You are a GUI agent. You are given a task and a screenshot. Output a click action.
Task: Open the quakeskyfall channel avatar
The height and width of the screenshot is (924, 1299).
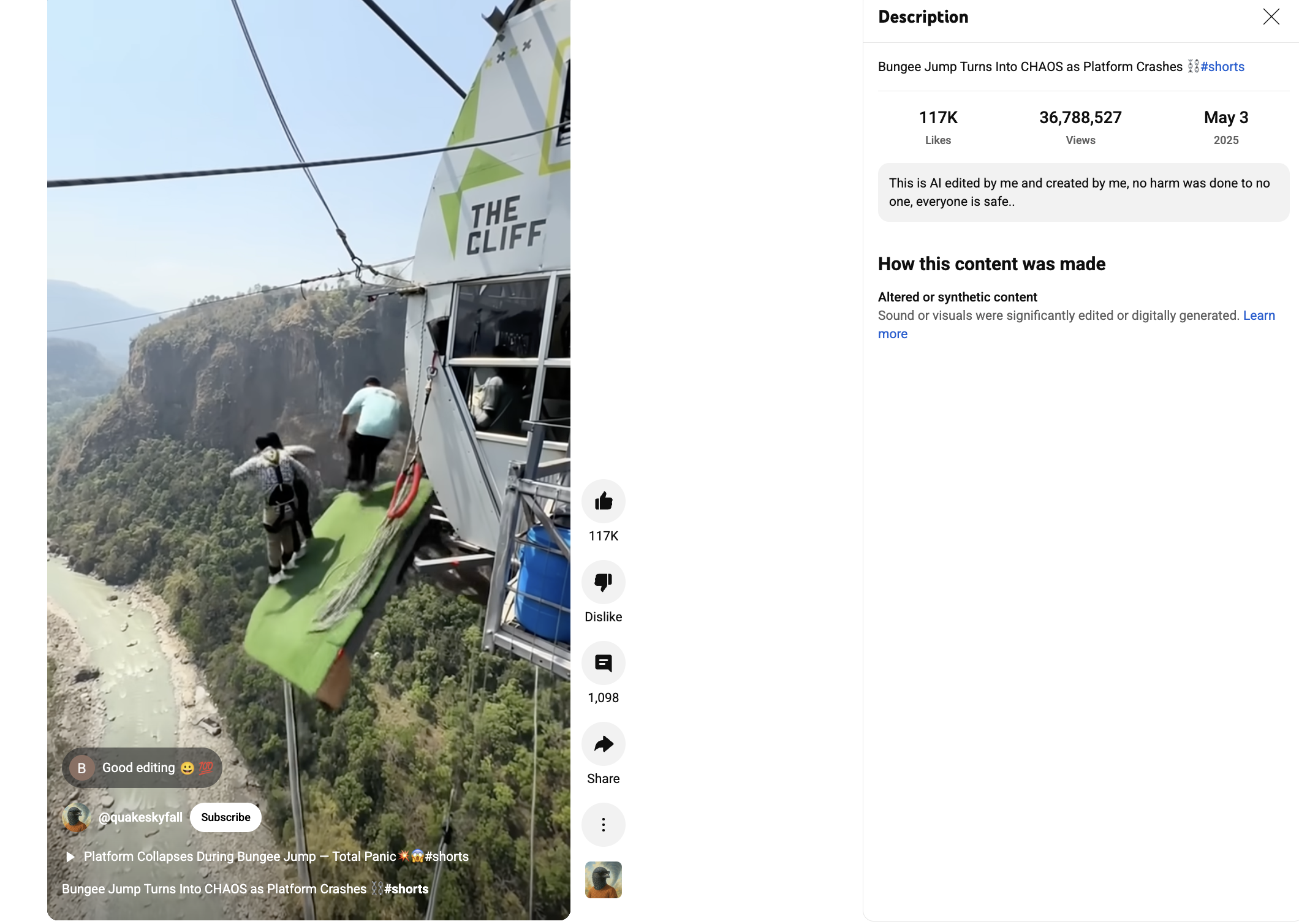tap(77, 817)
